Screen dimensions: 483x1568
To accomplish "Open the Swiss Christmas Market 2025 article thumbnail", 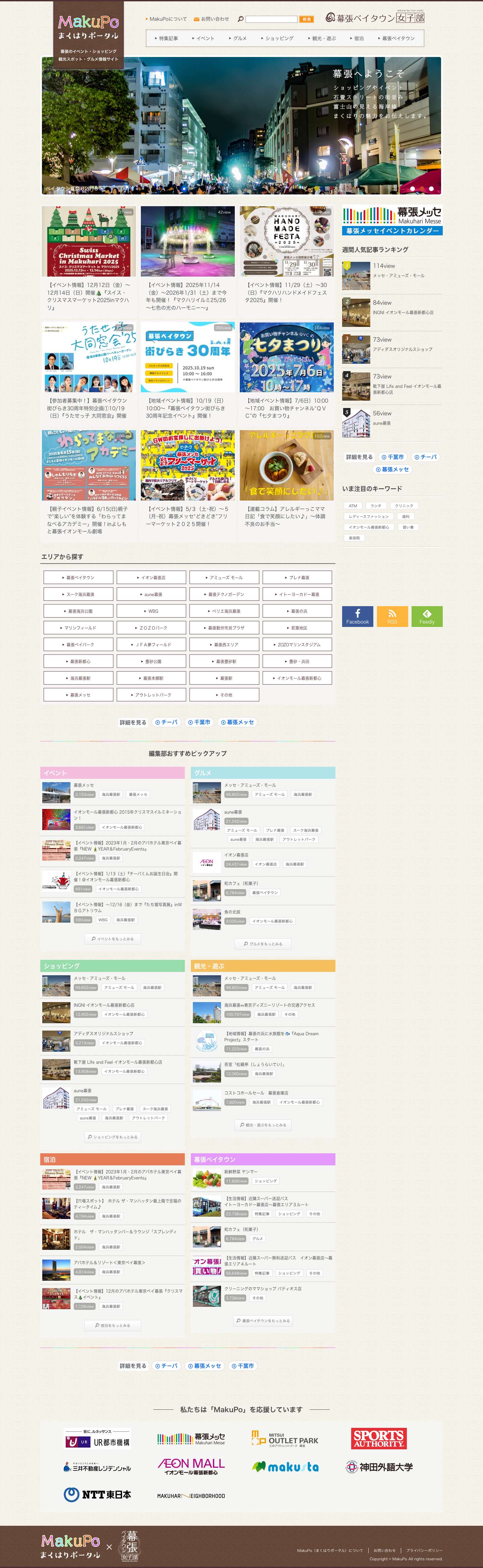I will [89, 241].
